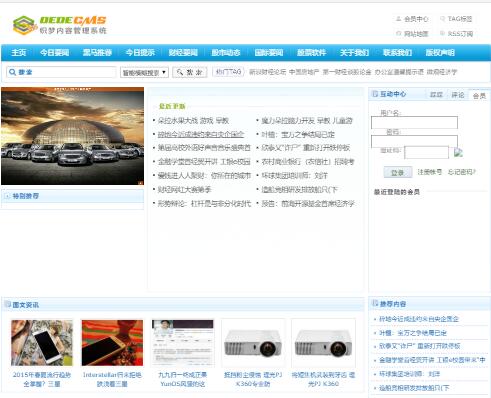Click the 互动中心 panel icon
The width and height of the screenshot is (491, 398).
point(375,94)
